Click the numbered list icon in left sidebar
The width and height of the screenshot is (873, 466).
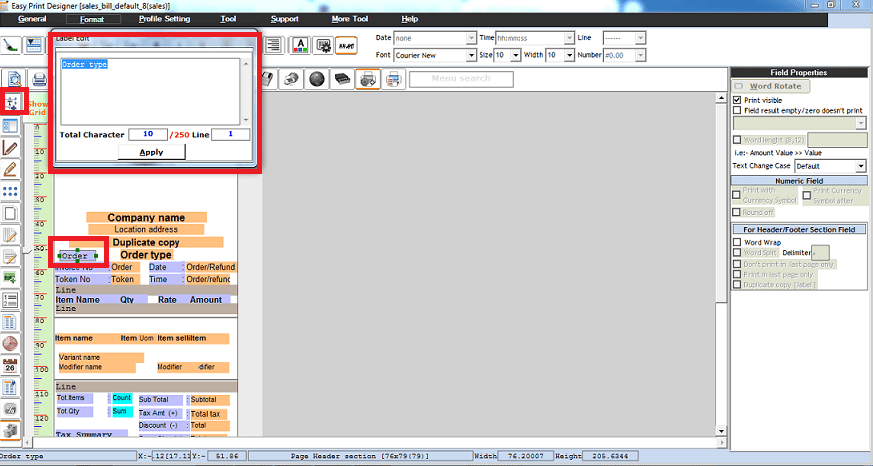coord(10,300)
